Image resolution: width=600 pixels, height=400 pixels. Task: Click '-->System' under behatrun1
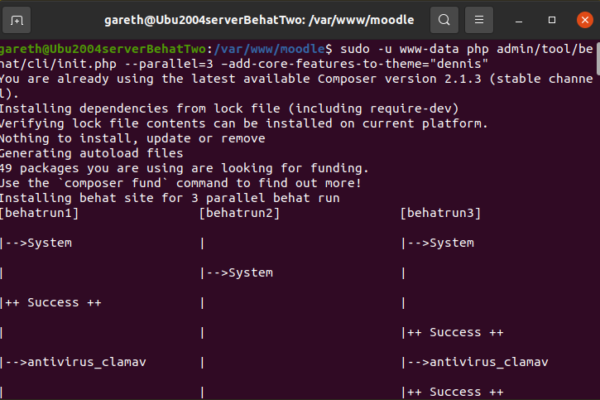pos(38,243)
